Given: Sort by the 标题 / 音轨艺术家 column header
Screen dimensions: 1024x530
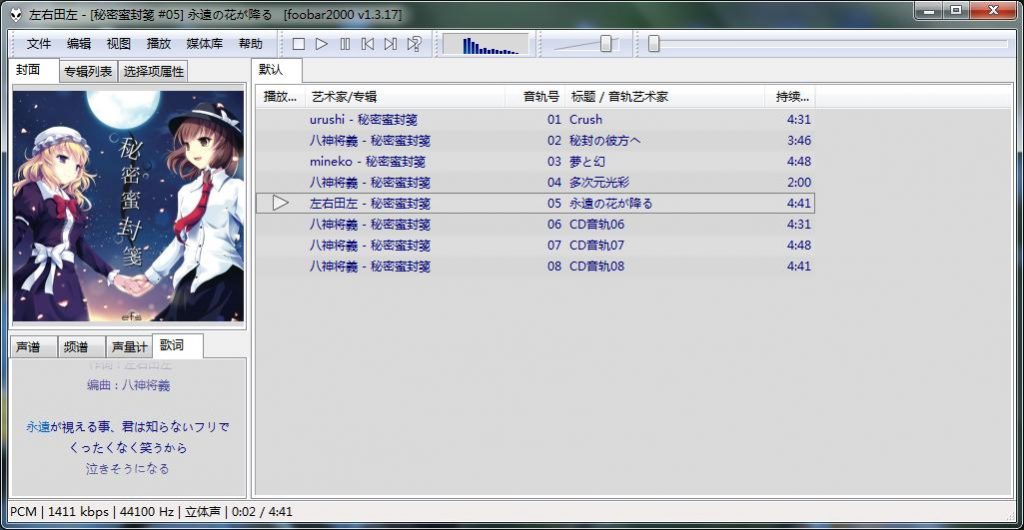Looking at the screenshot, I should point(665,97).
